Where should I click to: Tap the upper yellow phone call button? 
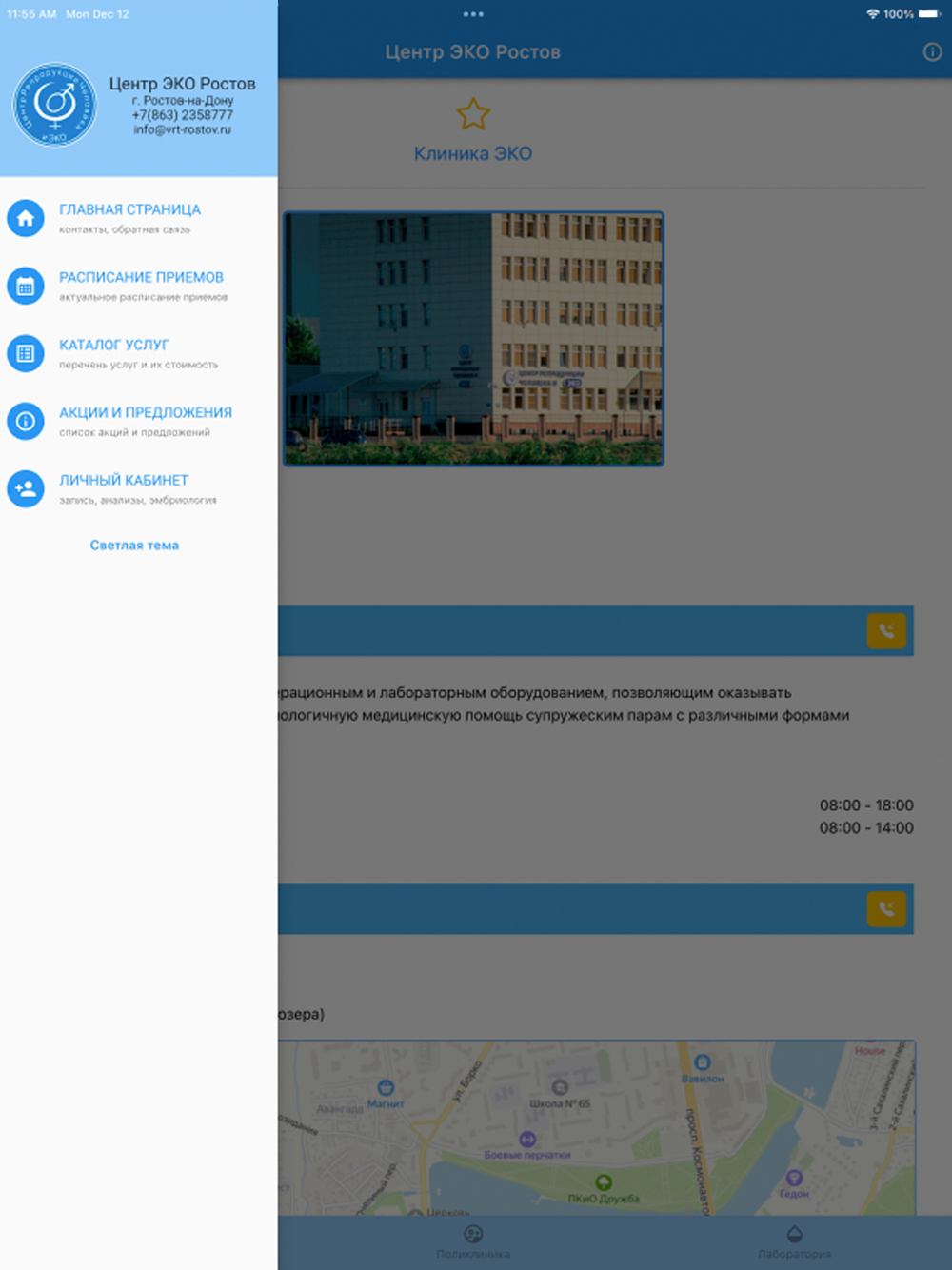(x=886, y=630)
